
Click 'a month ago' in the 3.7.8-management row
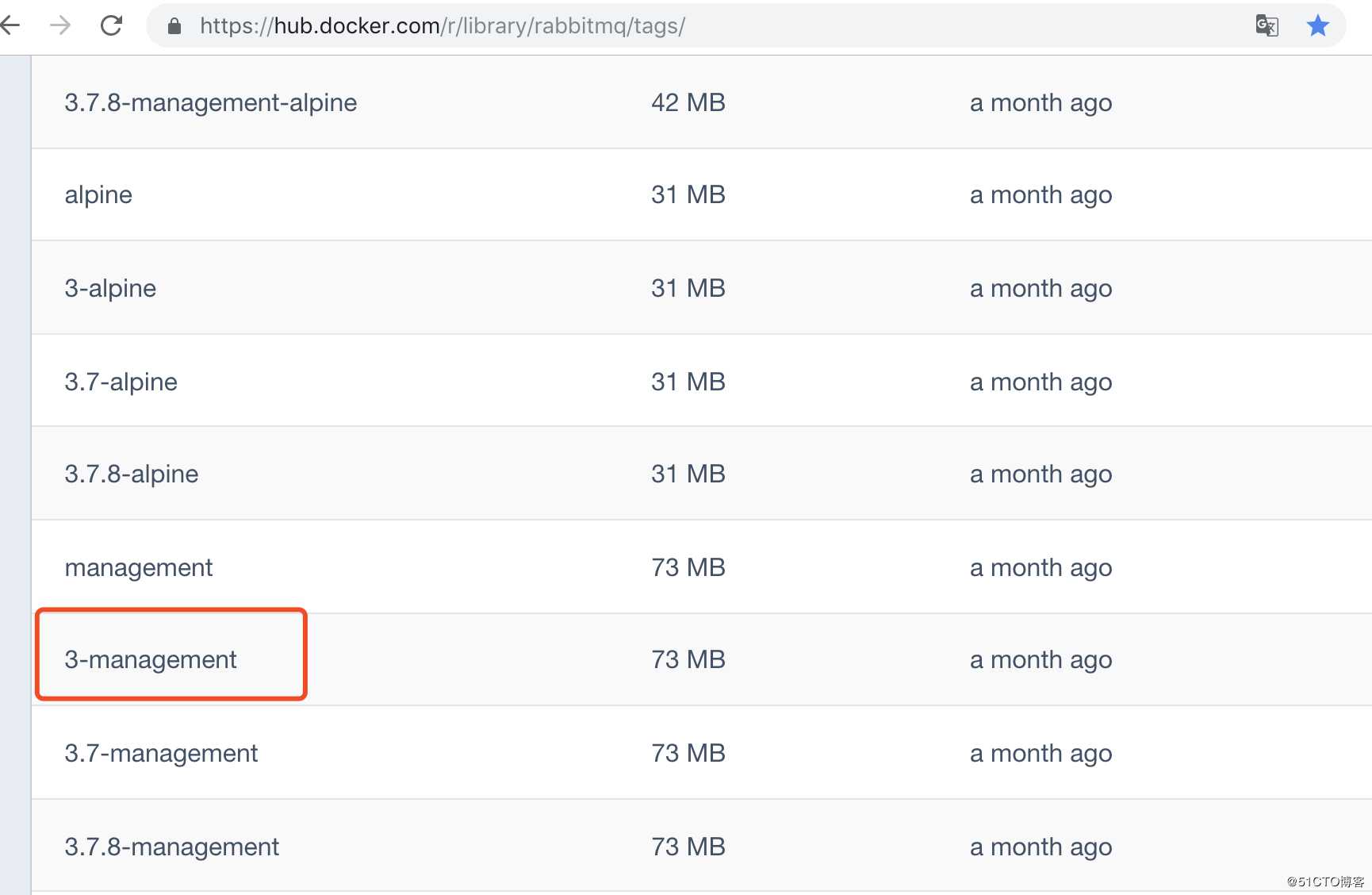point(1040,847)
